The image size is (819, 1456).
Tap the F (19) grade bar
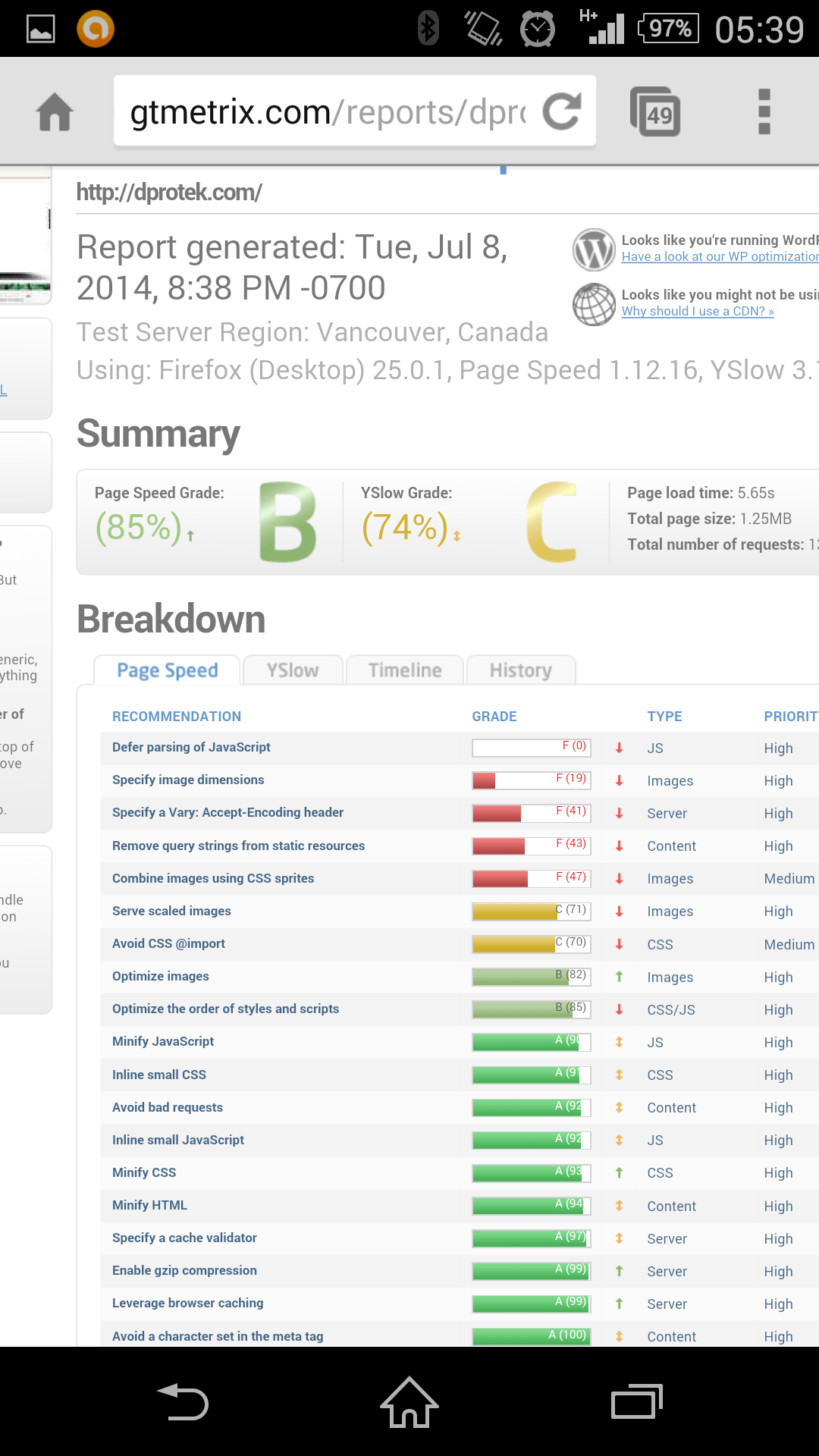[532, 780]
